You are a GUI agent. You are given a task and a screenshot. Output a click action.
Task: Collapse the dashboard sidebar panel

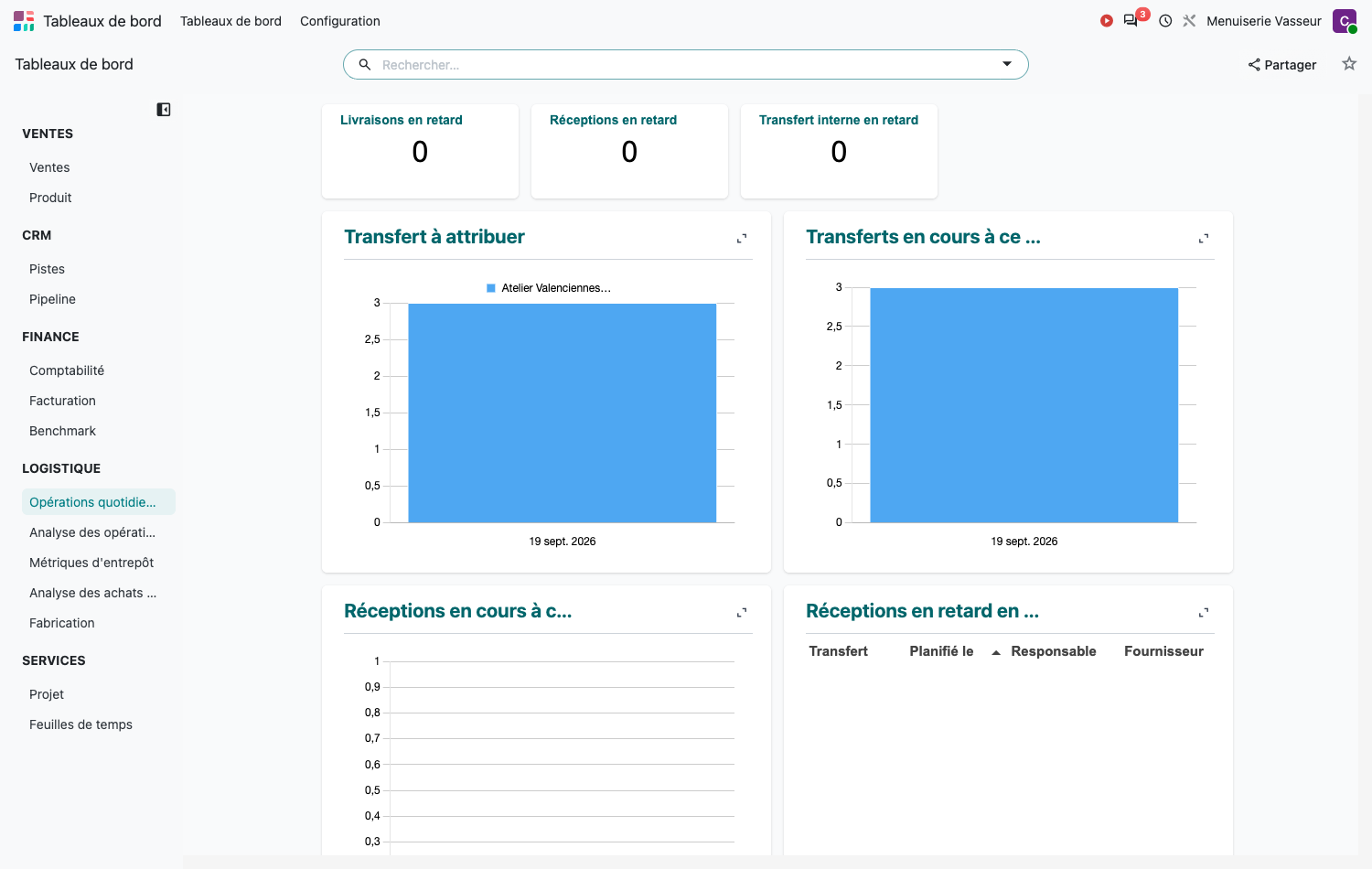tap(164, 110)
